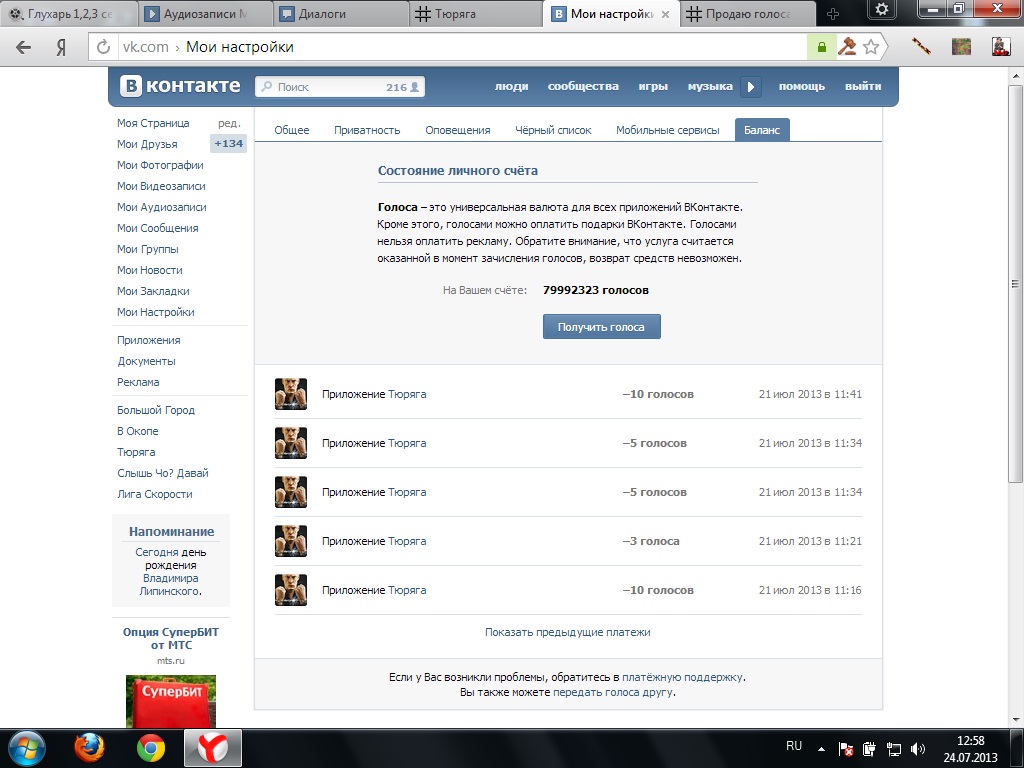Open 'Приложения' in sidebar

tap(148, 340)
